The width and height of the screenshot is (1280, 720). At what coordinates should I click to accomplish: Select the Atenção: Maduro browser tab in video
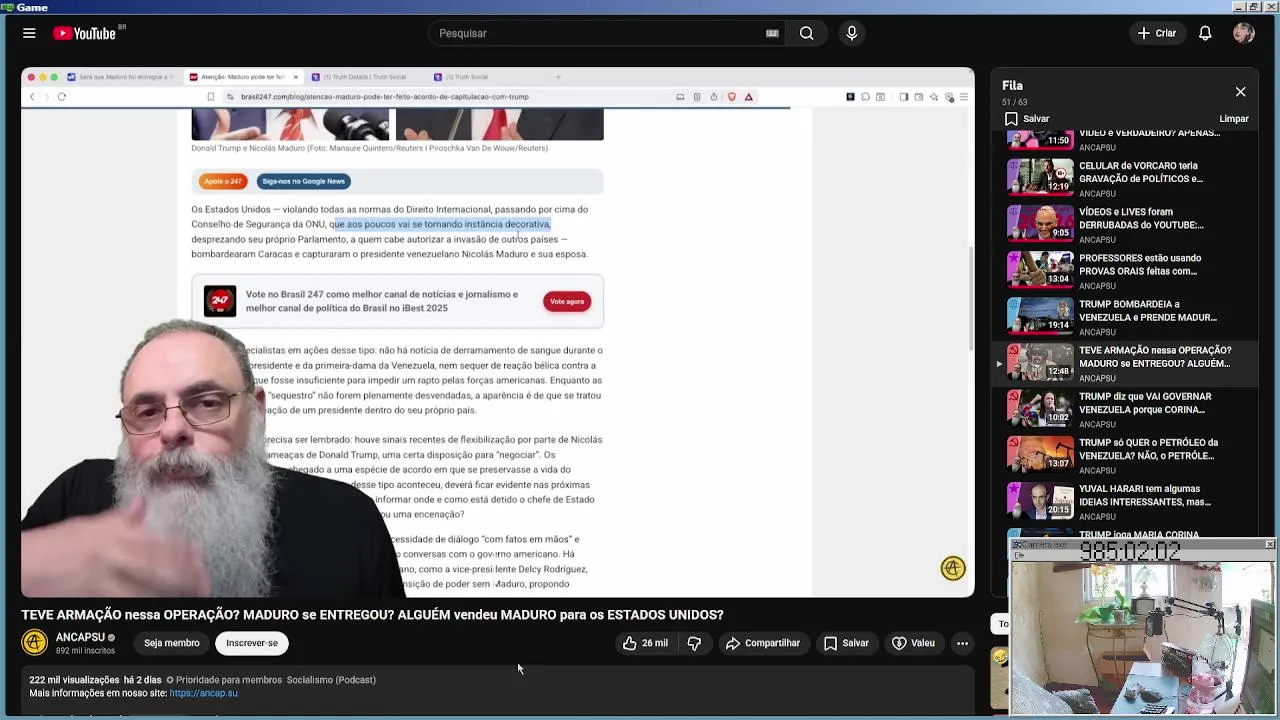click(242, 77)
